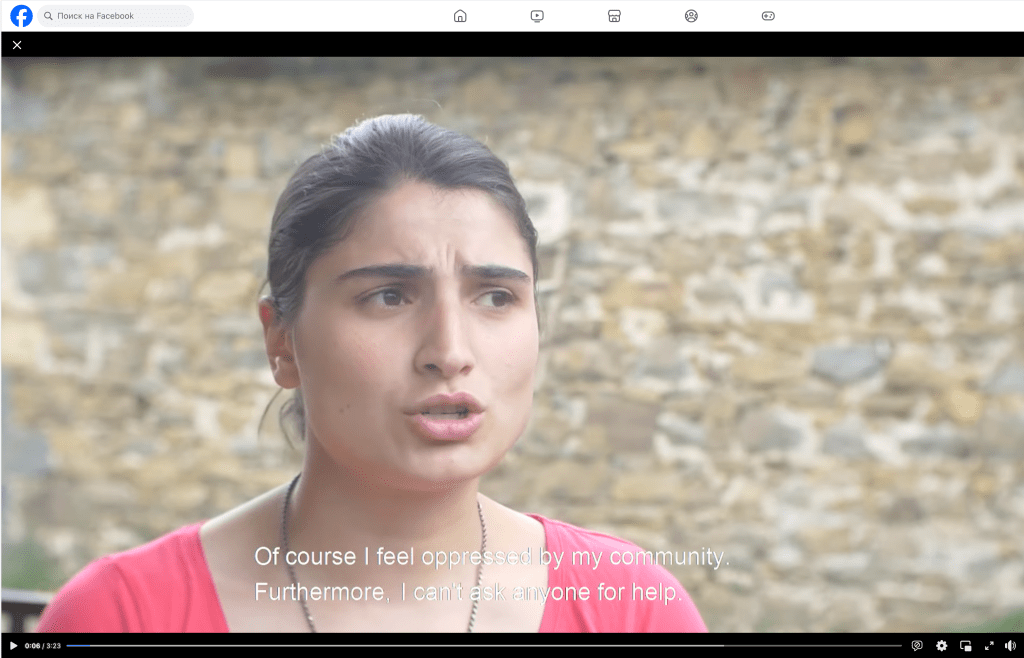The image size is (1024, 658).
Task: Close the video viewer with X
Action: click(x=17, y=45)
